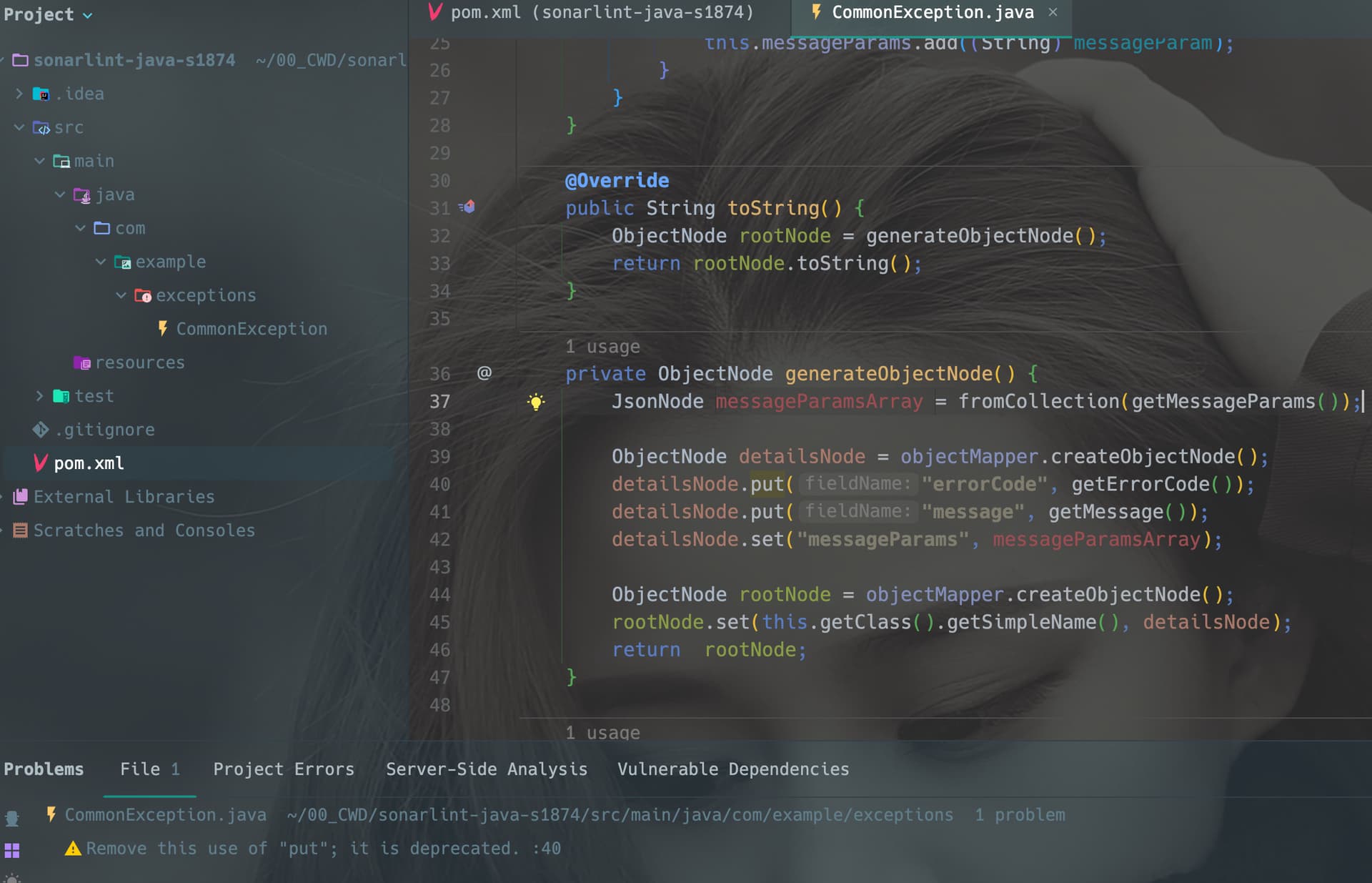
Task: Collapse the exceptions package
Action: pyautogui.click(x=121, y=295)
